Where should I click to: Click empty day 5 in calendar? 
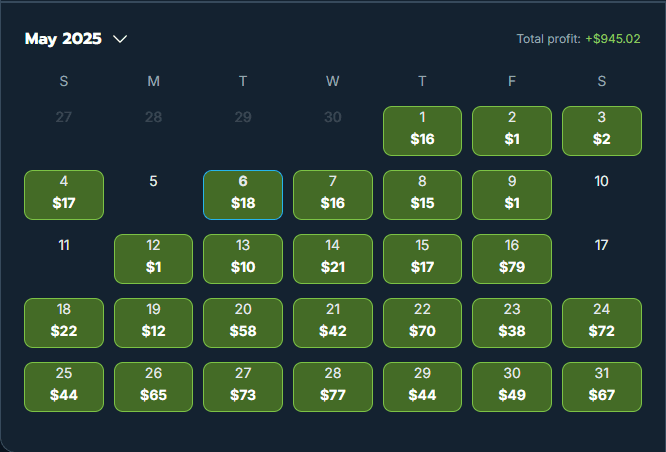tap(153, 181)
